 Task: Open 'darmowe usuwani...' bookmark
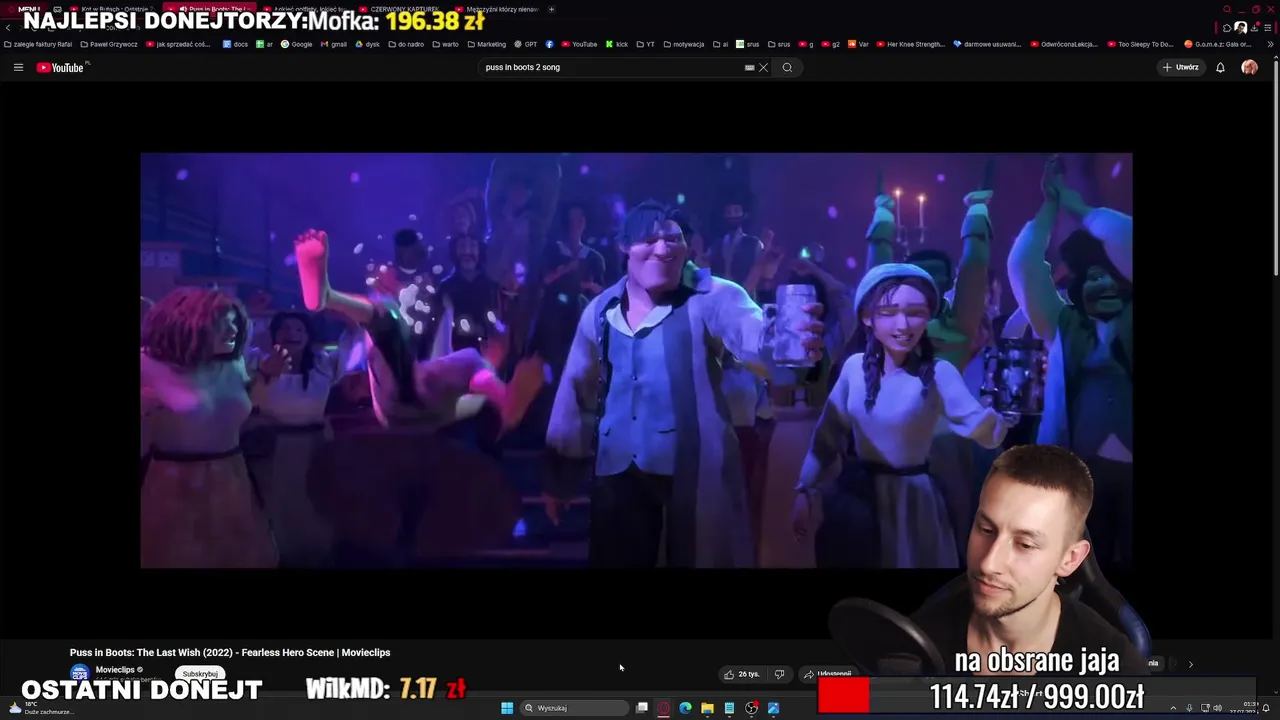click(988, 44)
